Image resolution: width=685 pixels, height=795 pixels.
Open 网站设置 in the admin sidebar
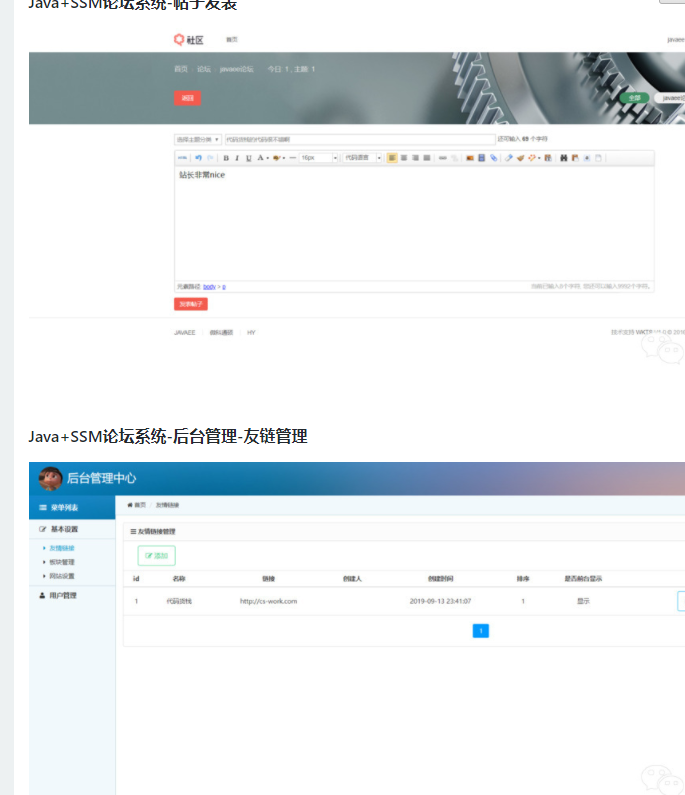[62, 576]
